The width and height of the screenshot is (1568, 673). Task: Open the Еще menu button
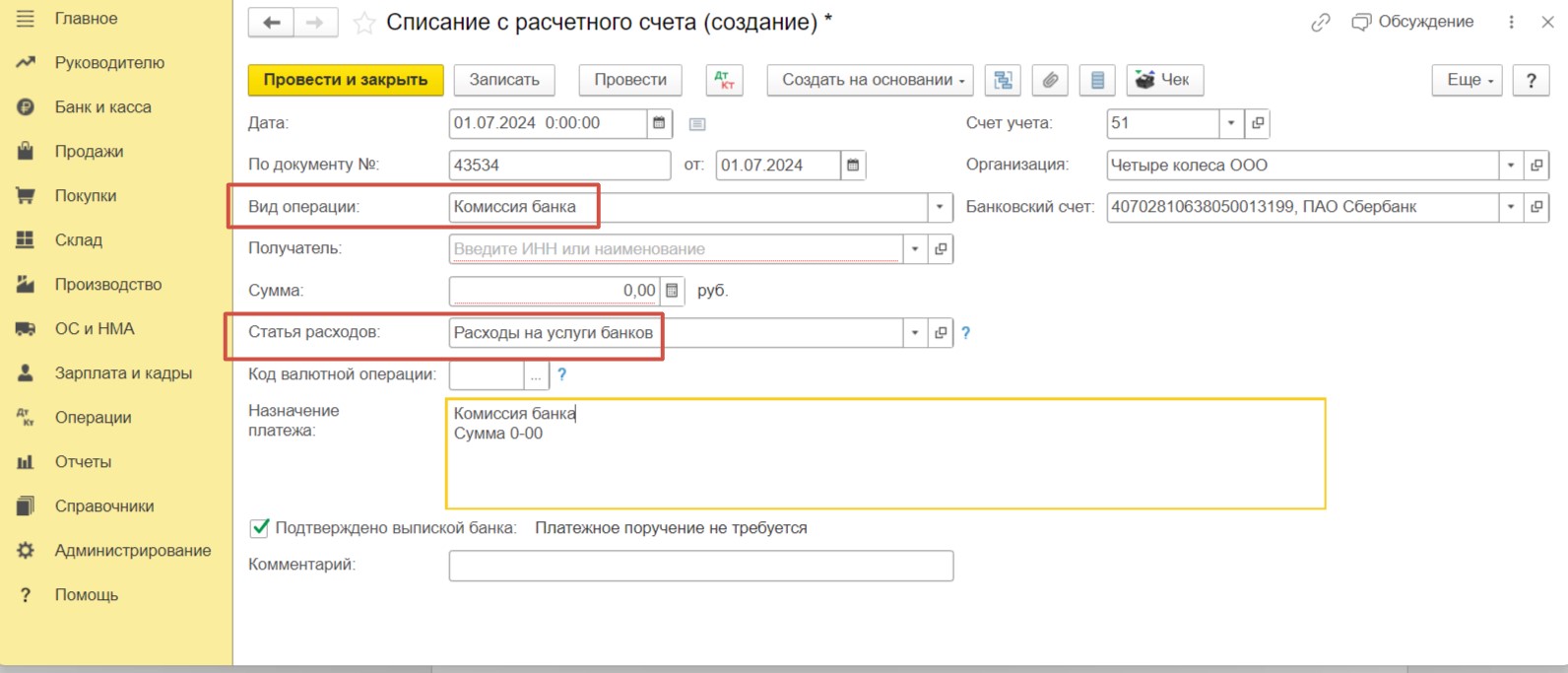pos(1467,80)
